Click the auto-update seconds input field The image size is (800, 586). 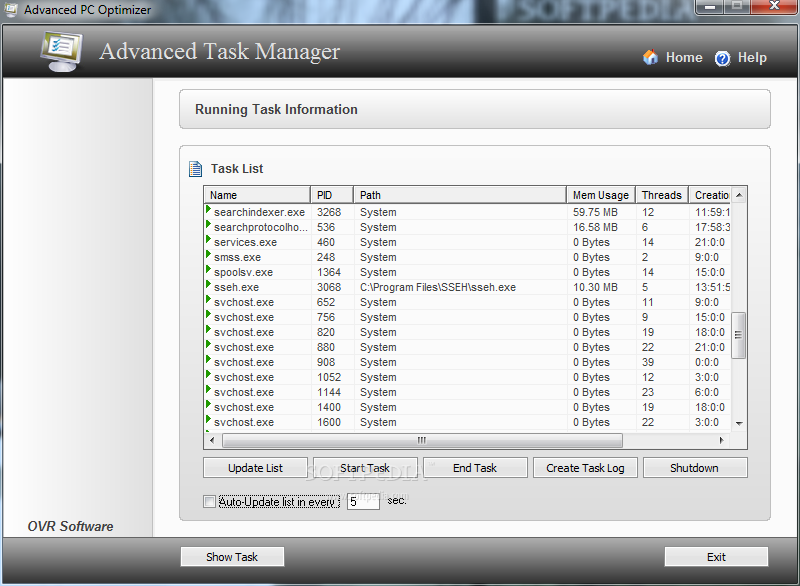[x=363, y=501]
